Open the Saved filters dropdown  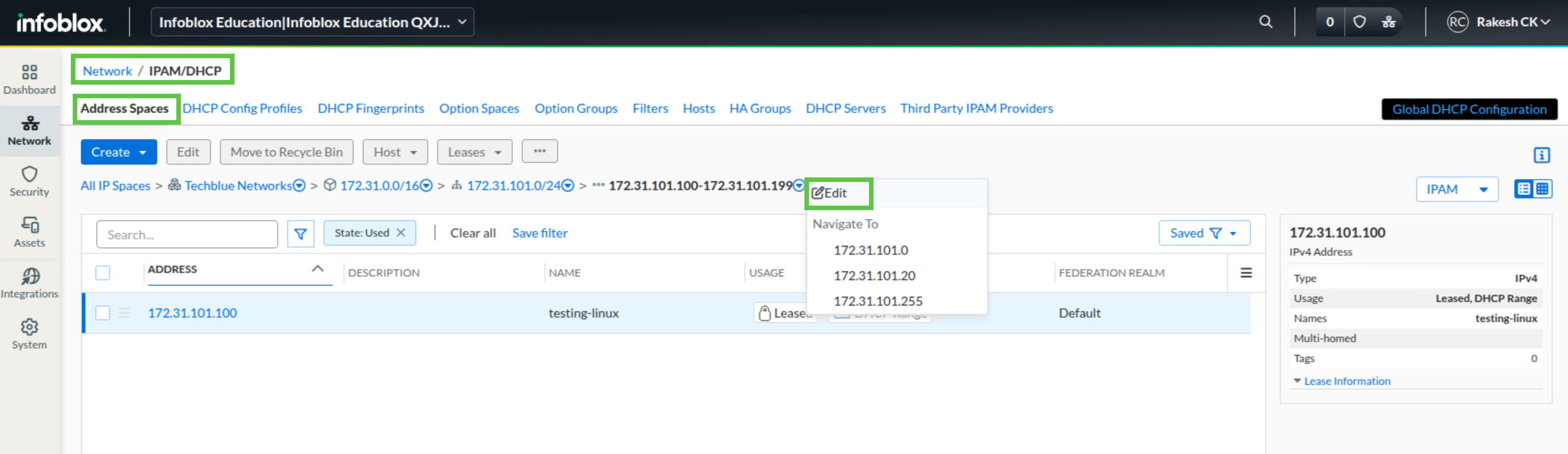pos(1204,233)
